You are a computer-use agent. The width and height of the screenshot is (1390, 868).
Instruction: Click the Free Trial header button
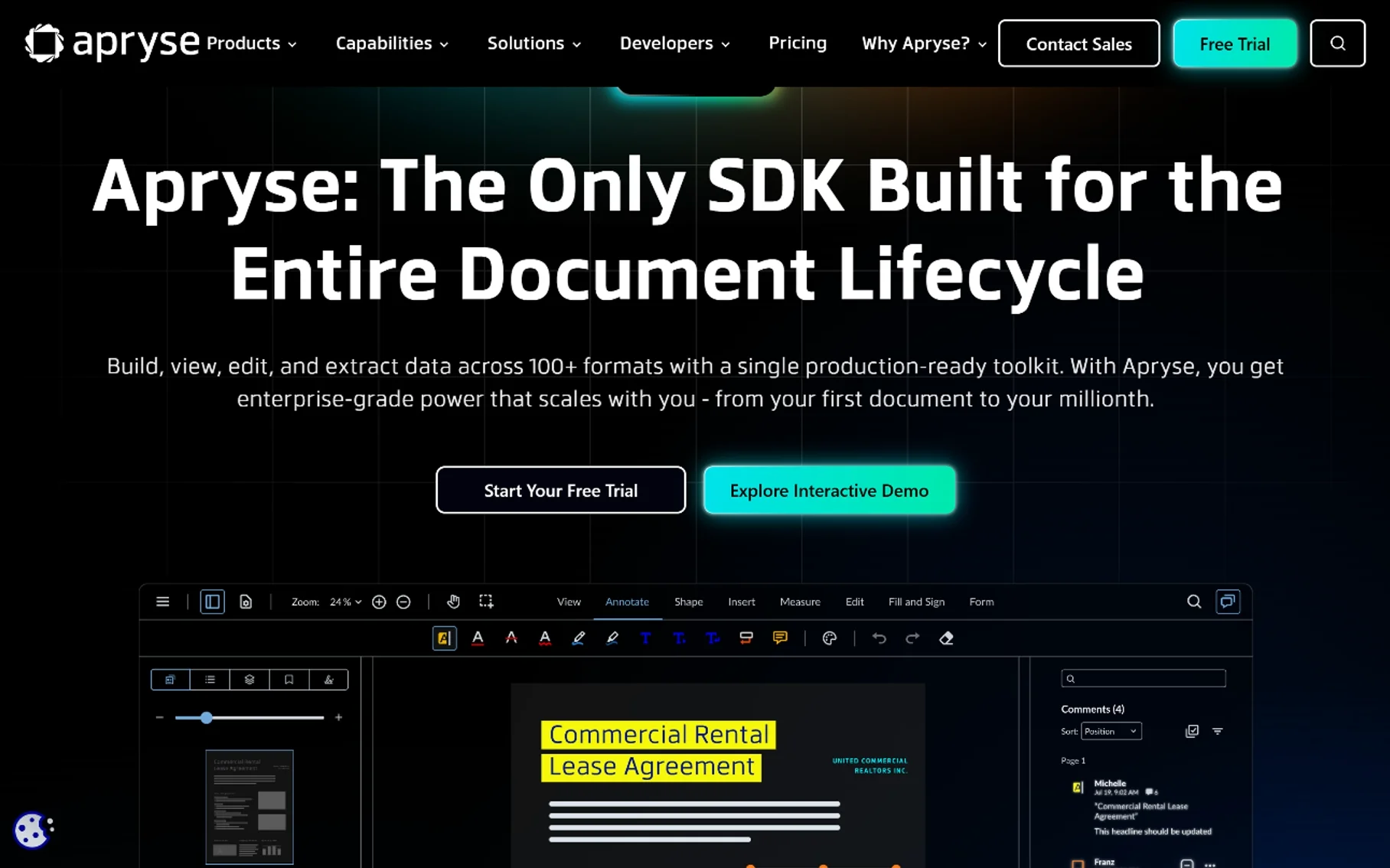1235,44
